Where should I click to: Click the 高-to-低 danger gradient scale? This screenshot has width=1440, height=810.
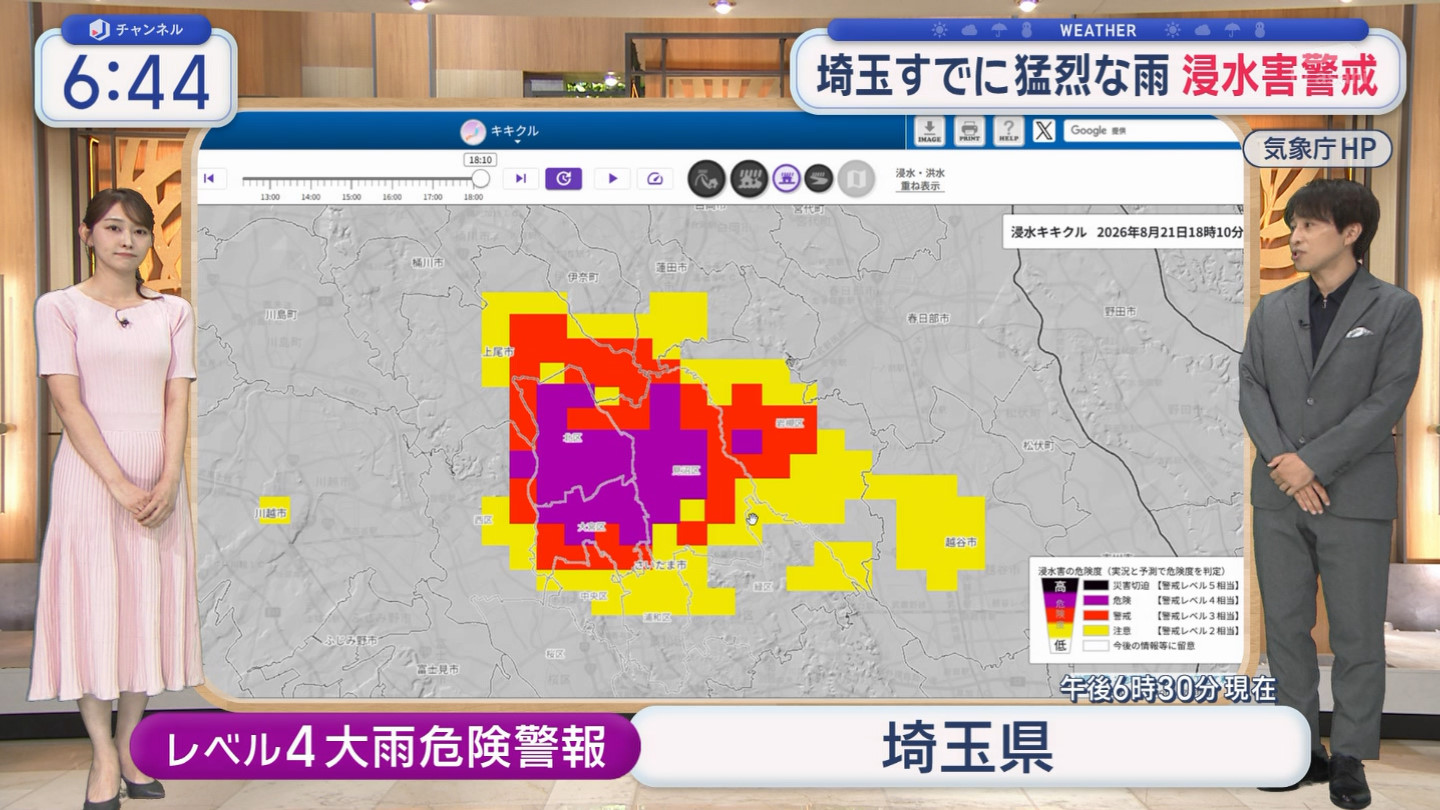[x=1059, y=615]
